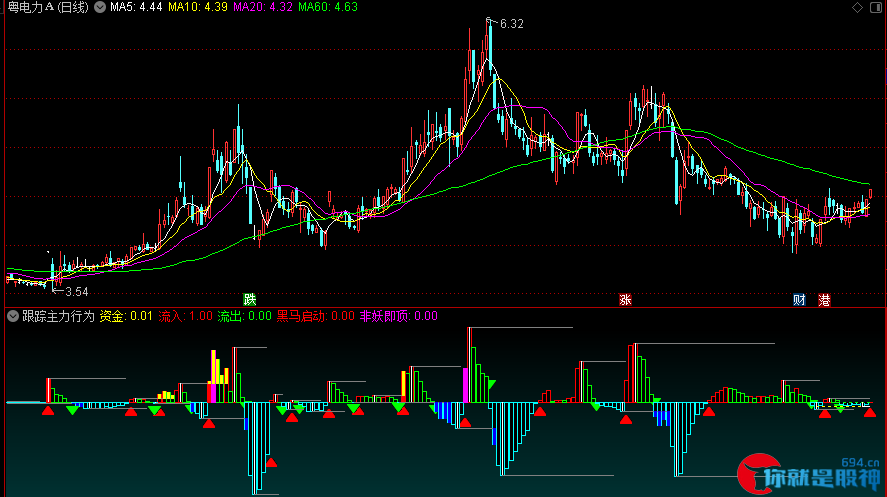887x497 pixels.
Task: Click the green 跌 event marker
Action: (249, 300)
